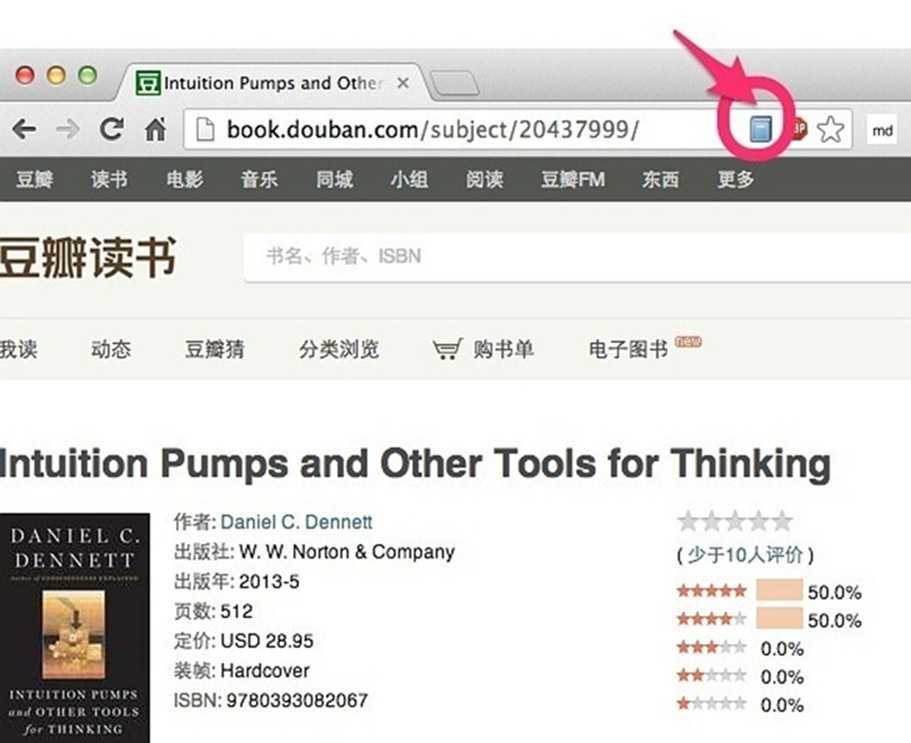Screen dimensions: 911x743
Task: Open 音乐 in top navigation
Action: (260, 180)
